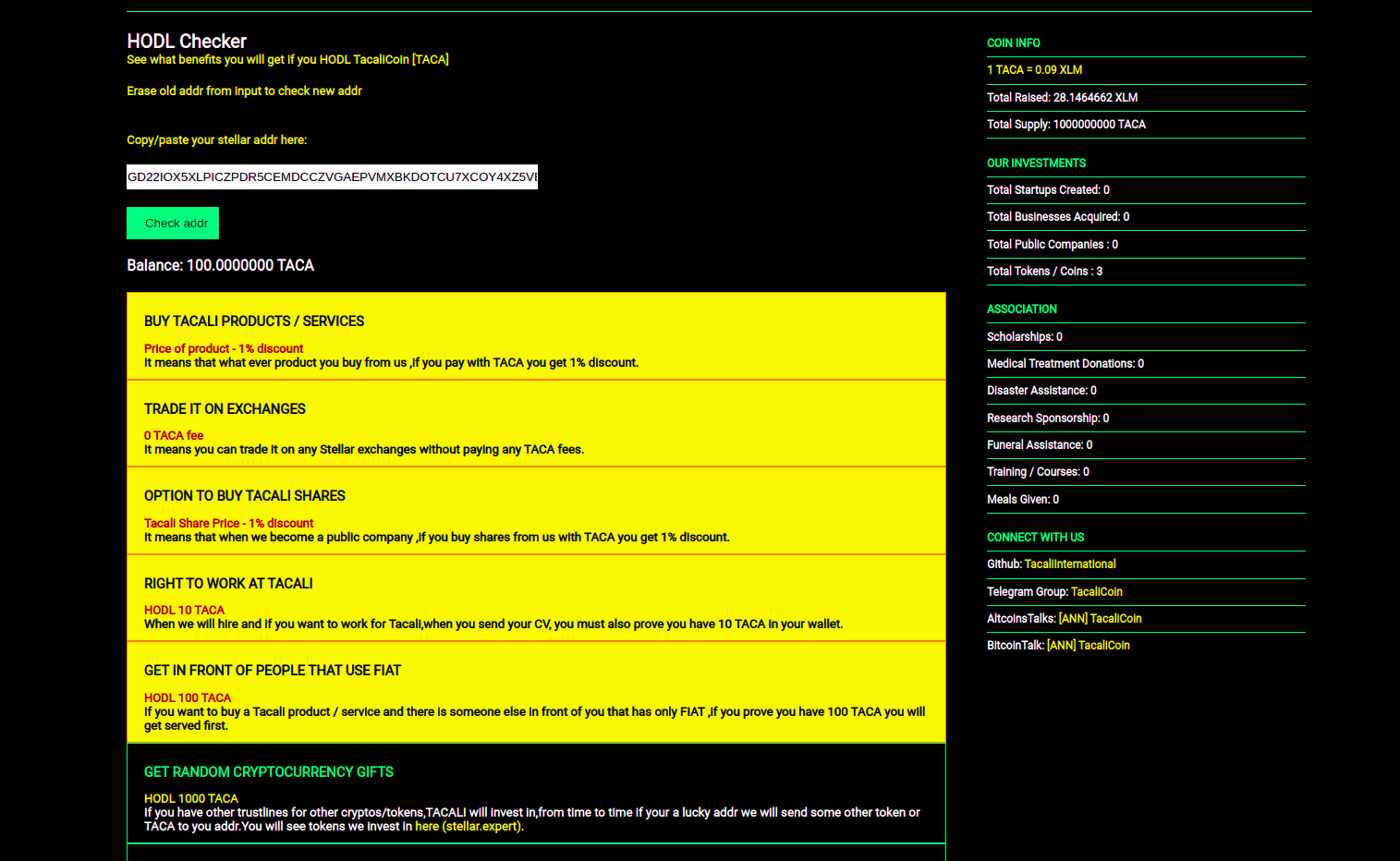Click Total Public Companies : 0
Screen dimensions: 1400x861
coord(1053,244)
